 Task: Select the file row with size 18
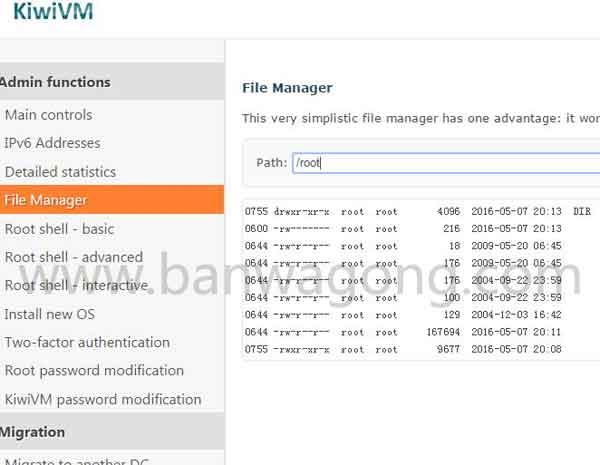403,246
